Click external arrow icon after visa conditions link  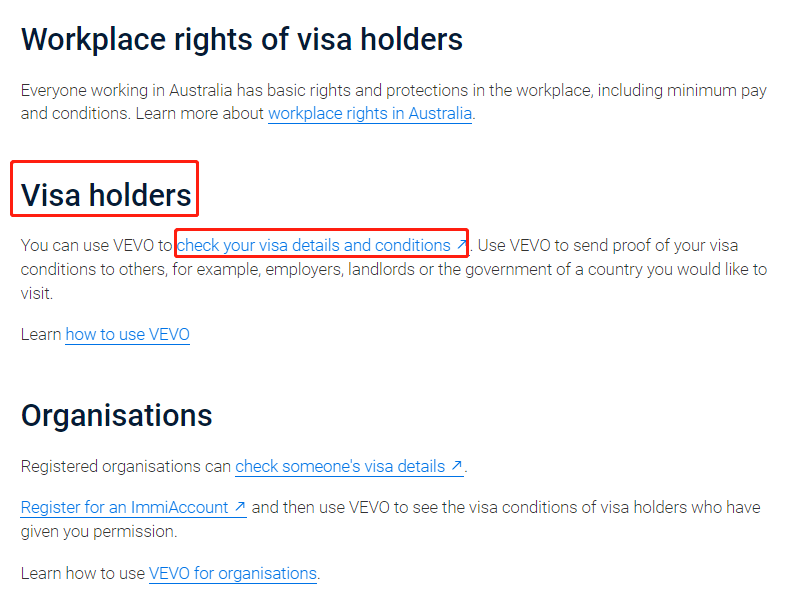pyautogui.click(x=461, y=245)
